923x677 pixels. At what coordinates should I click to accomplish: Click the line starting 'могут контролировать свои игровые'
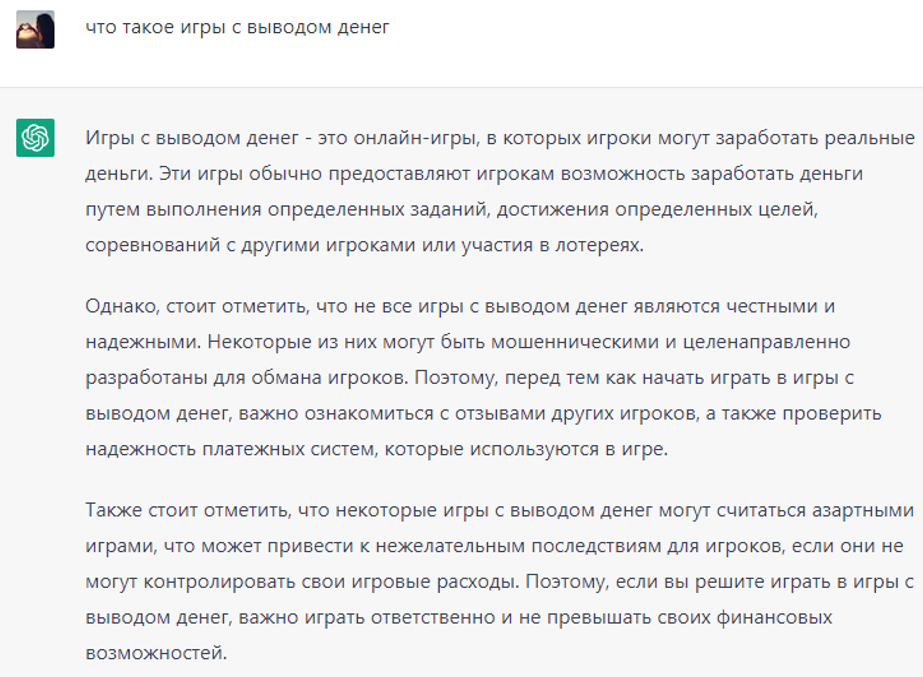[x=500, y=582]
